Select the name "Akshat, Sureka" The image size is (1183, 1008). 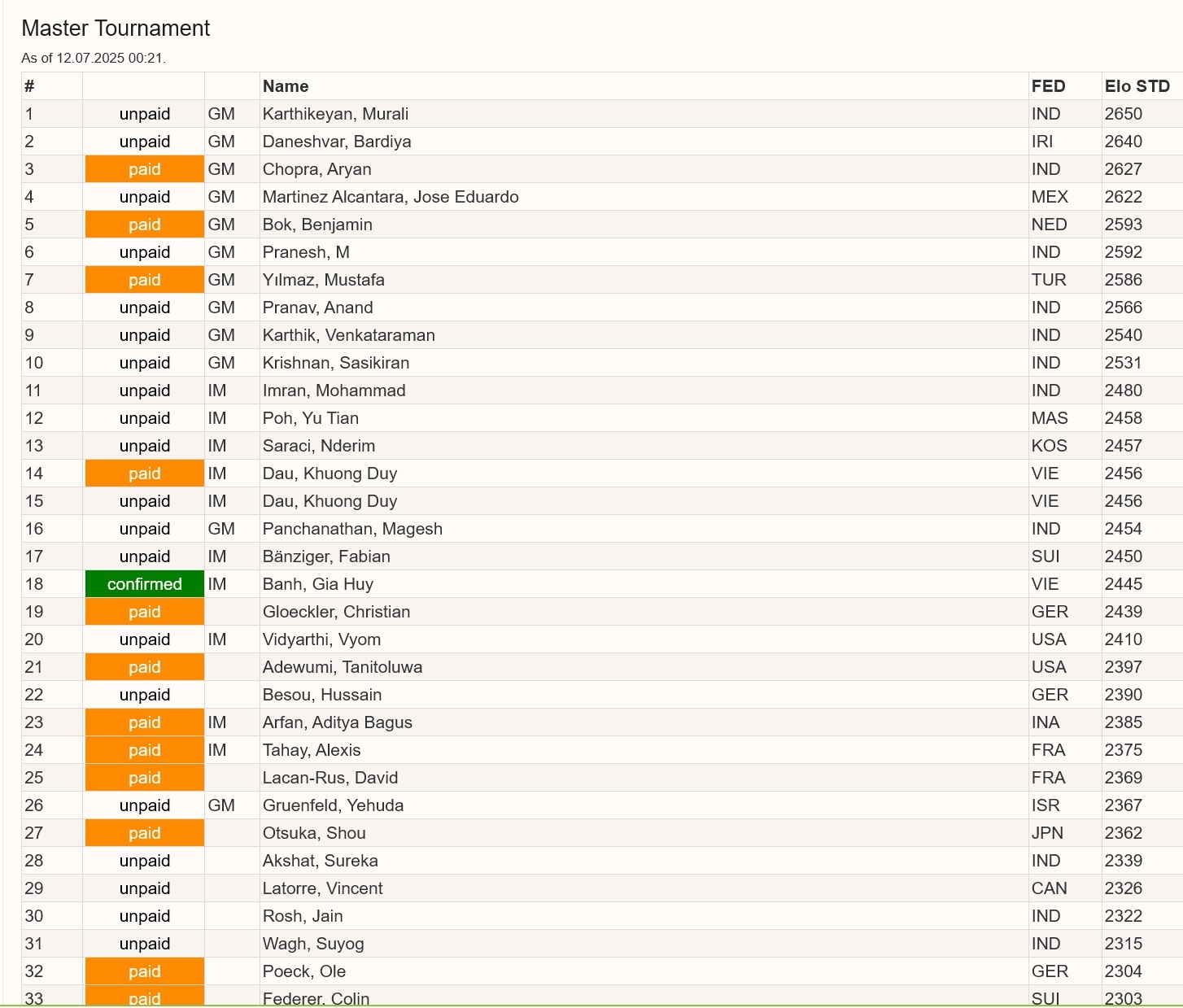[320, 861]
